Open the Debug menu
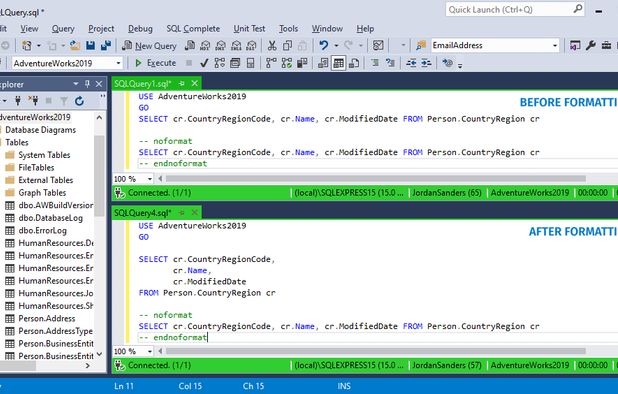The height and width of the screenshot is (394, 618). tap(140, 29)
